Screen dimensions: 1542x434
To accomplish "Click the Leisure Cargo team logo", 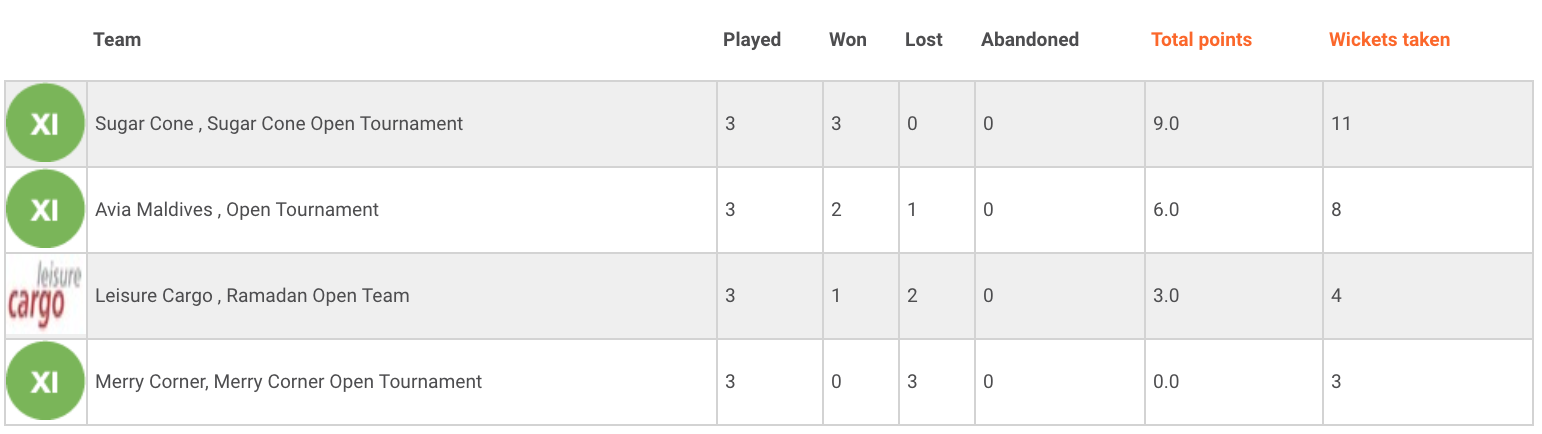I will (45, 296).
